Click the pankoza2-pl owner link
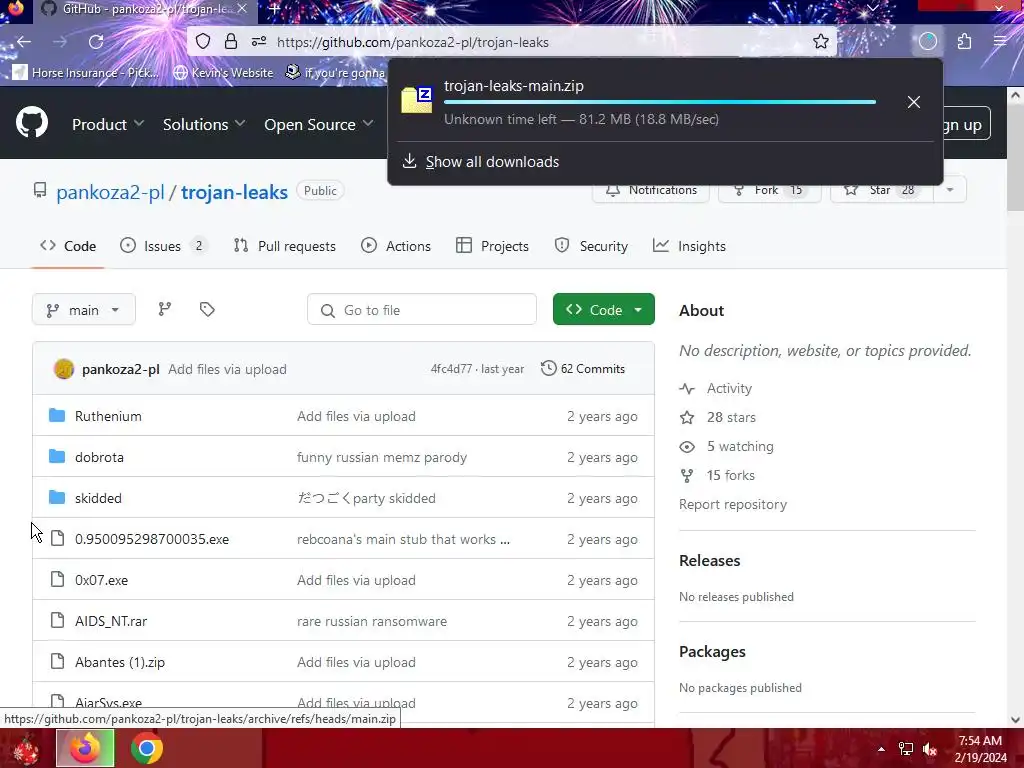Viewport: 1024px width, 768px height. tap(110, 192)
